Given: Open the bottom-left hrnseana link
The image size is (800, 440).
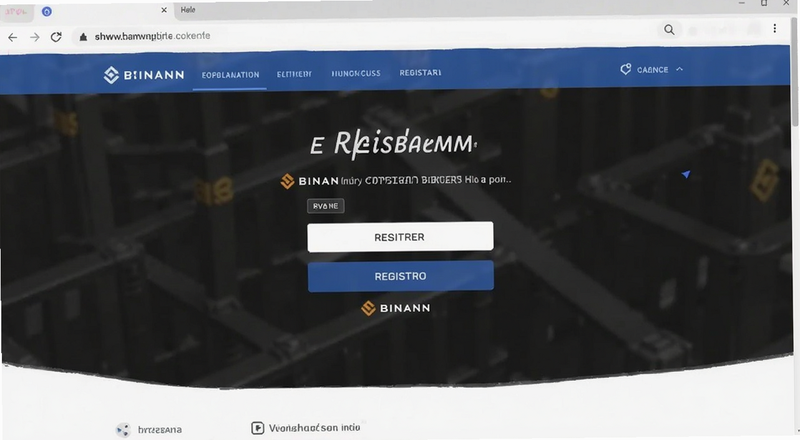Looking at the screenshot, I should (x=160, y=430).
